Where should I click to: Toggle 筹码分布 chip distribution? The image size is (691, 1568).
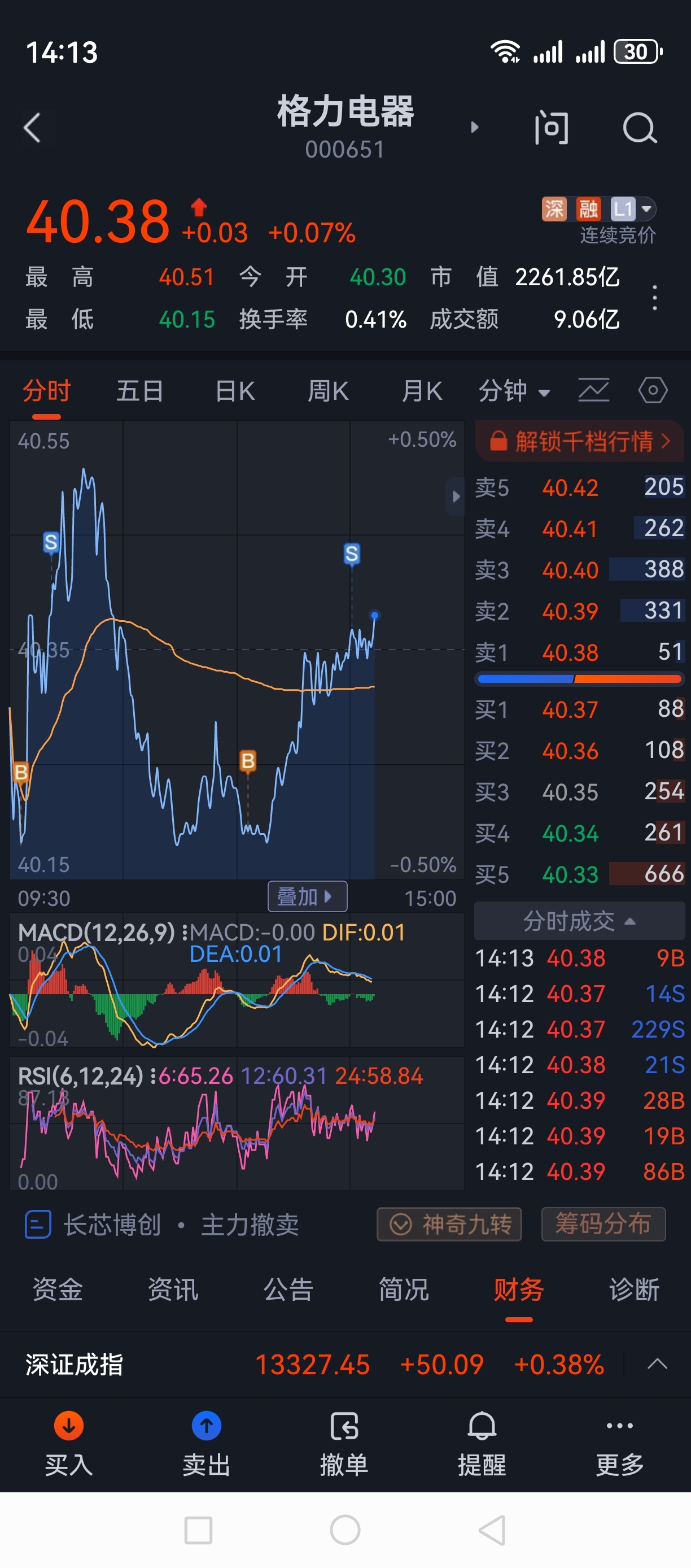click(603, 1223)
